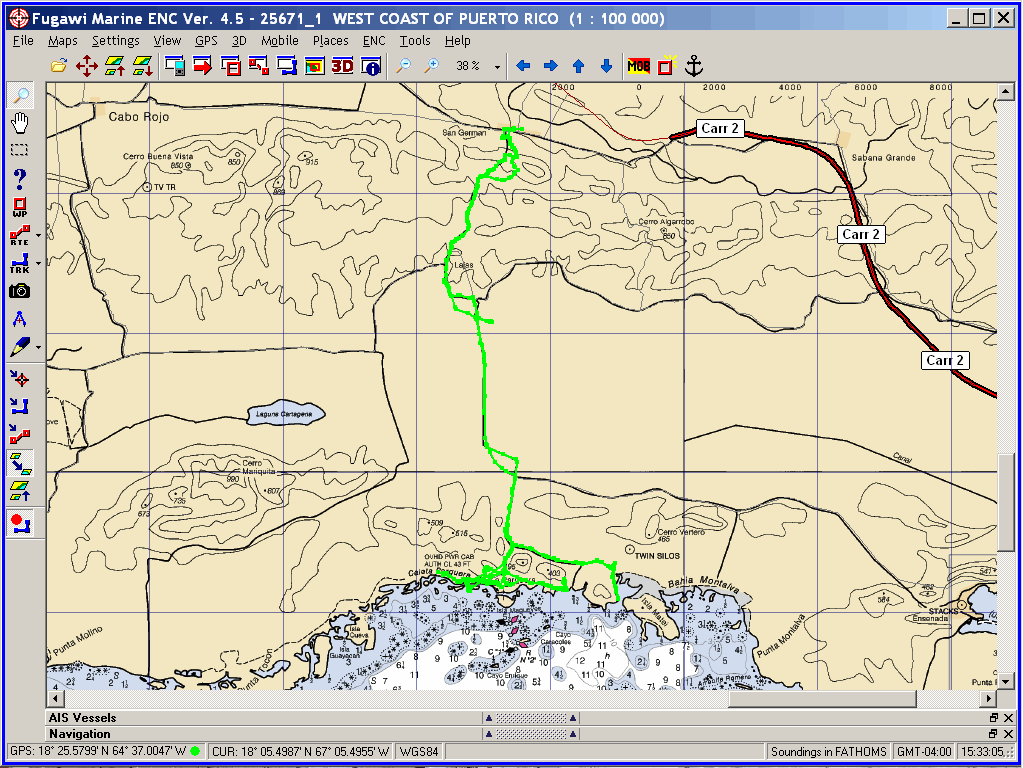
Task: Click the Navigation panel expand grip
Action: pos(530,733)
